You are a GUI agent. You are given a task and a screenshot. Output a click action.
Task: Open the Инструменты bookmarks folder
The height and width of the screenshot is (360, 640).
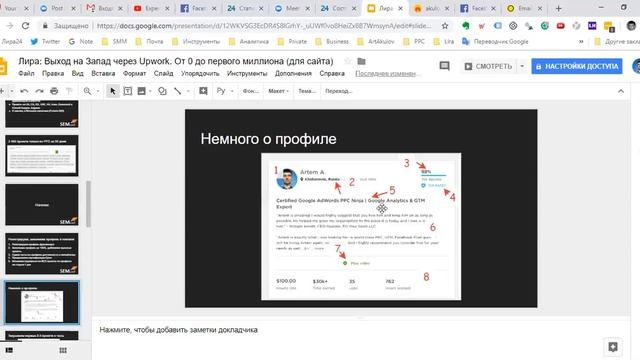(x=196, y=42)
